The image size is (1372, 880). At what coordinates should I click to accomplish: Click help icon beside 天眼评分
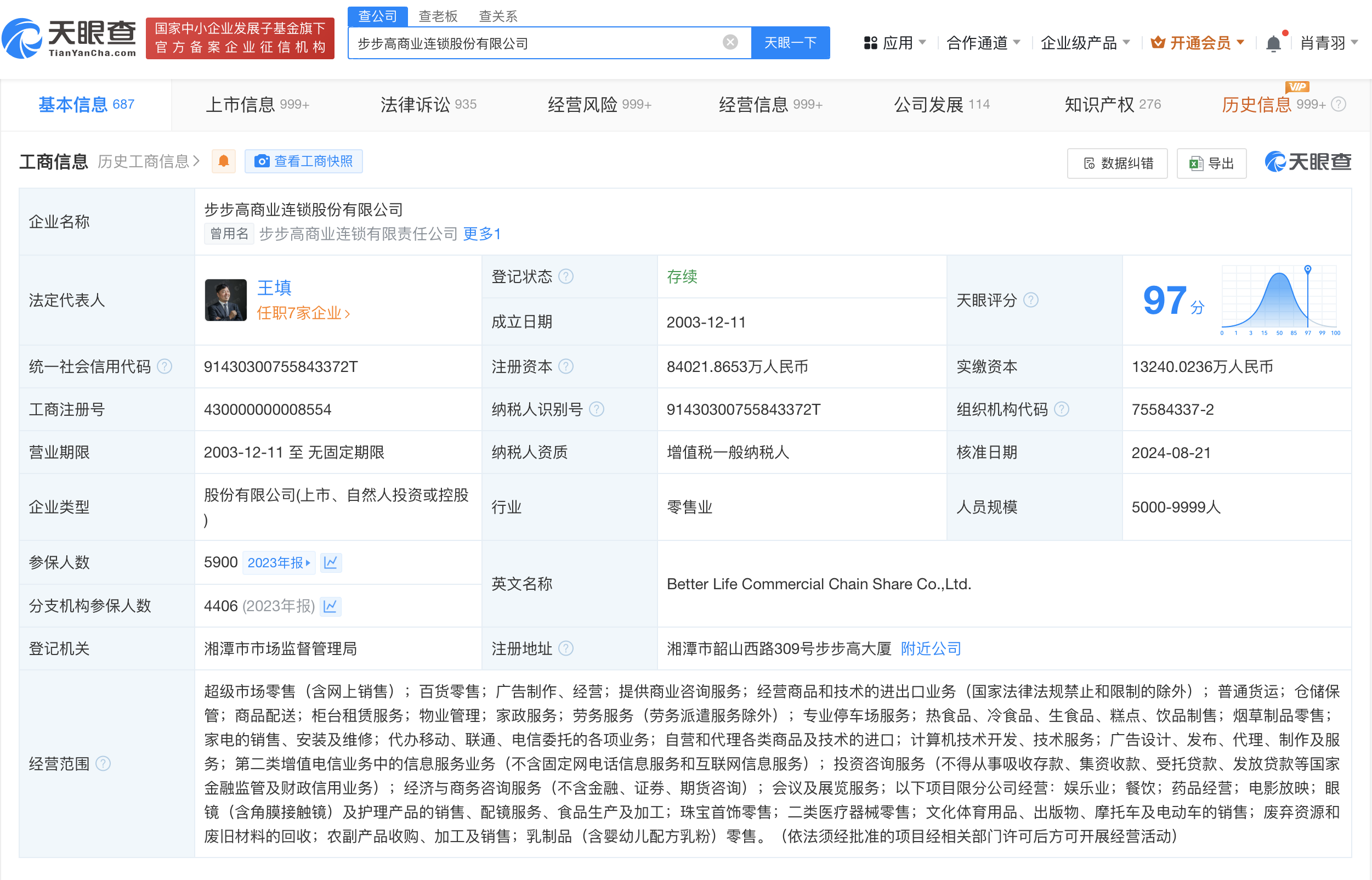pyautogui.click(x=1030, y=300)
